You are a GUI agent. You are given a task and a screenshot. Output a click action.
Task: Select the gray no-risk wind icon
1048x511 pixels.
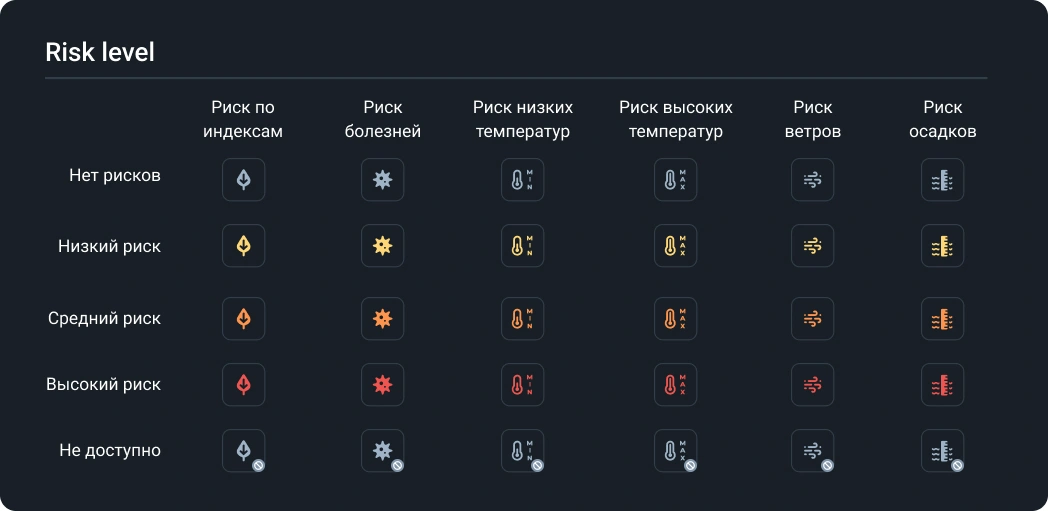812,180
